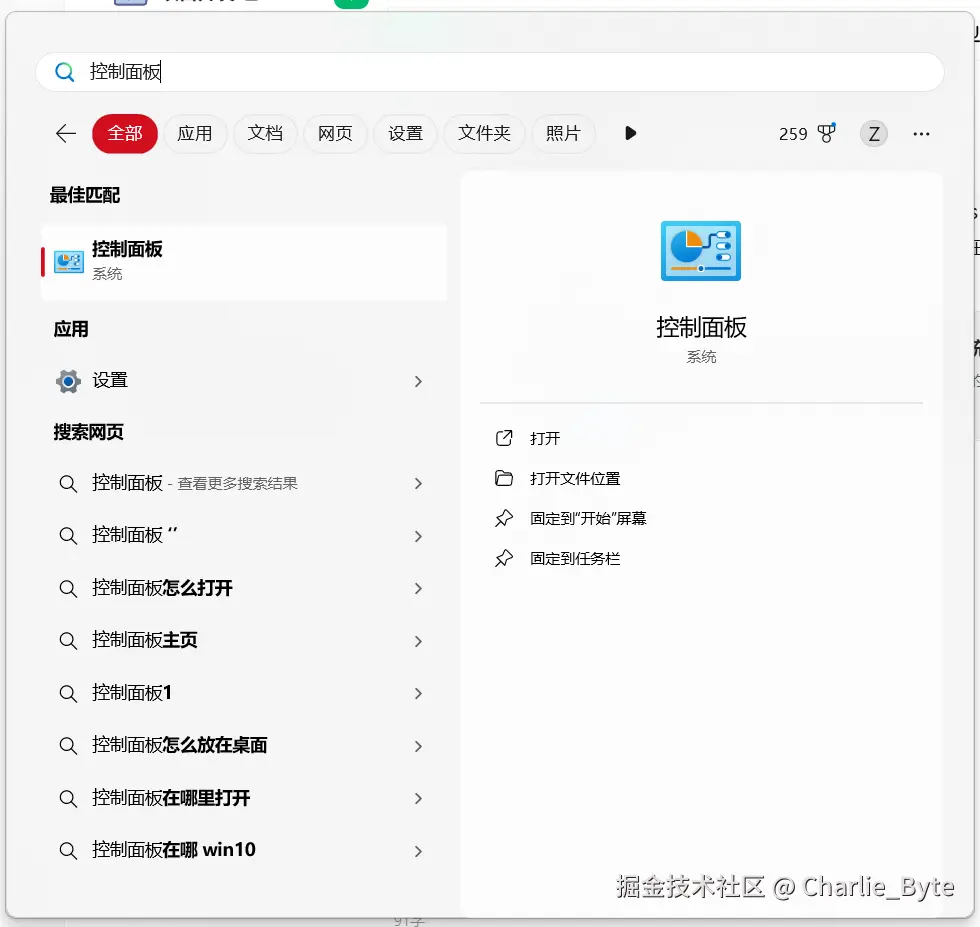The width and height of the screenshot is (980, 927).
Task: Switch to the 文档 filter tab
Action: pyautogui.click(x=265, y=133)
